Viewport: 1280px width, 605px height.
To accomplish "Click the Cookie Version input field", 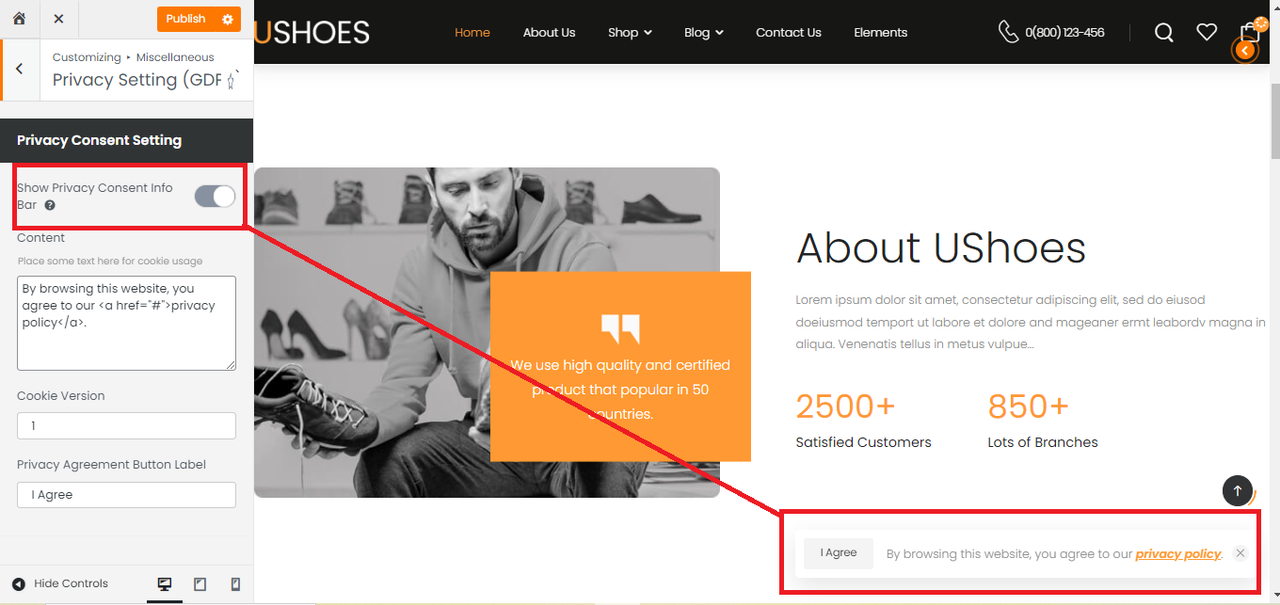I will point(126,426).
